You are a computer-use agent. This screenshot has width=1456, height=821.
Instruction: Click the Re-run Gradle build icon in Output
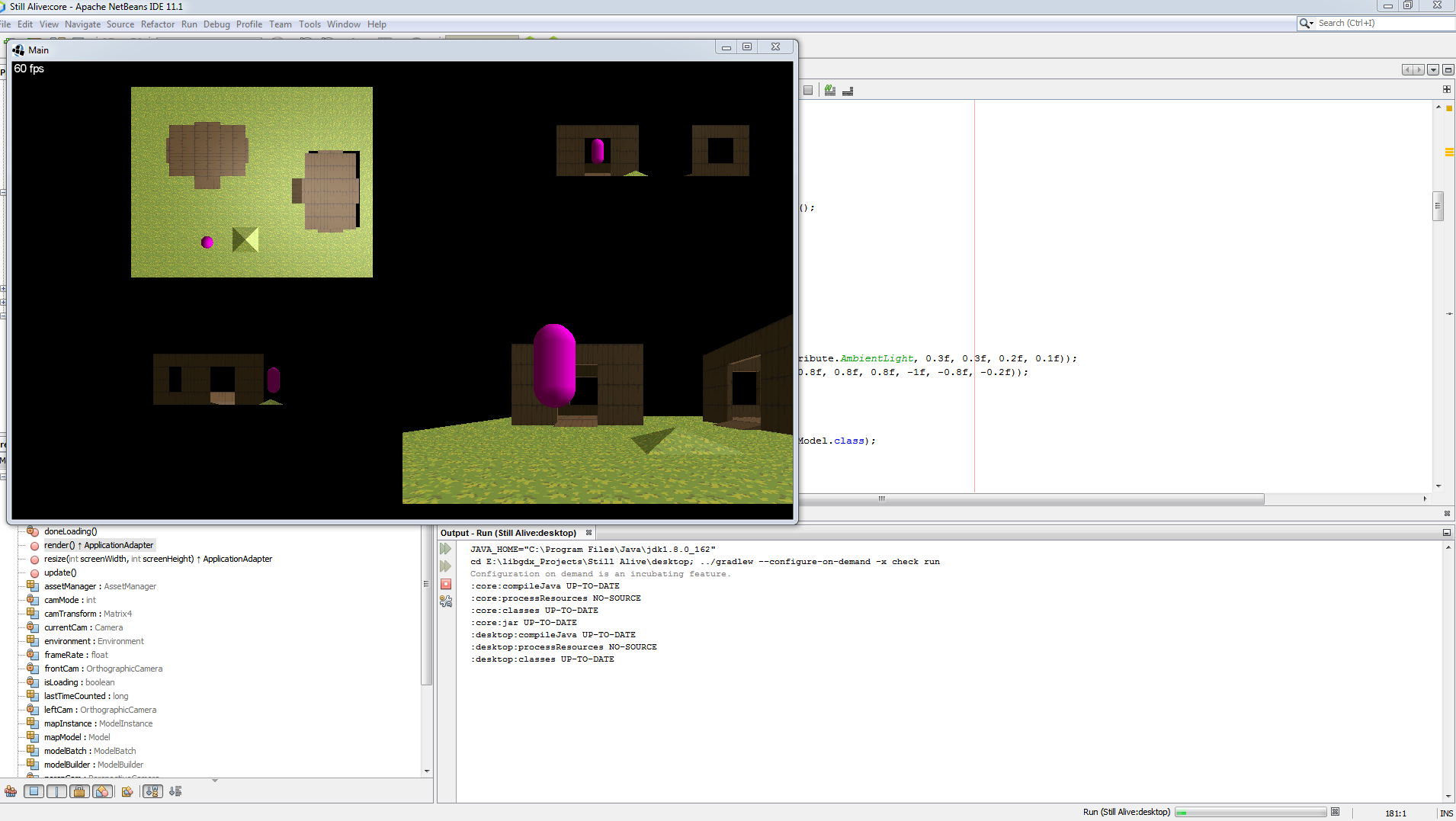coord(446,549)
